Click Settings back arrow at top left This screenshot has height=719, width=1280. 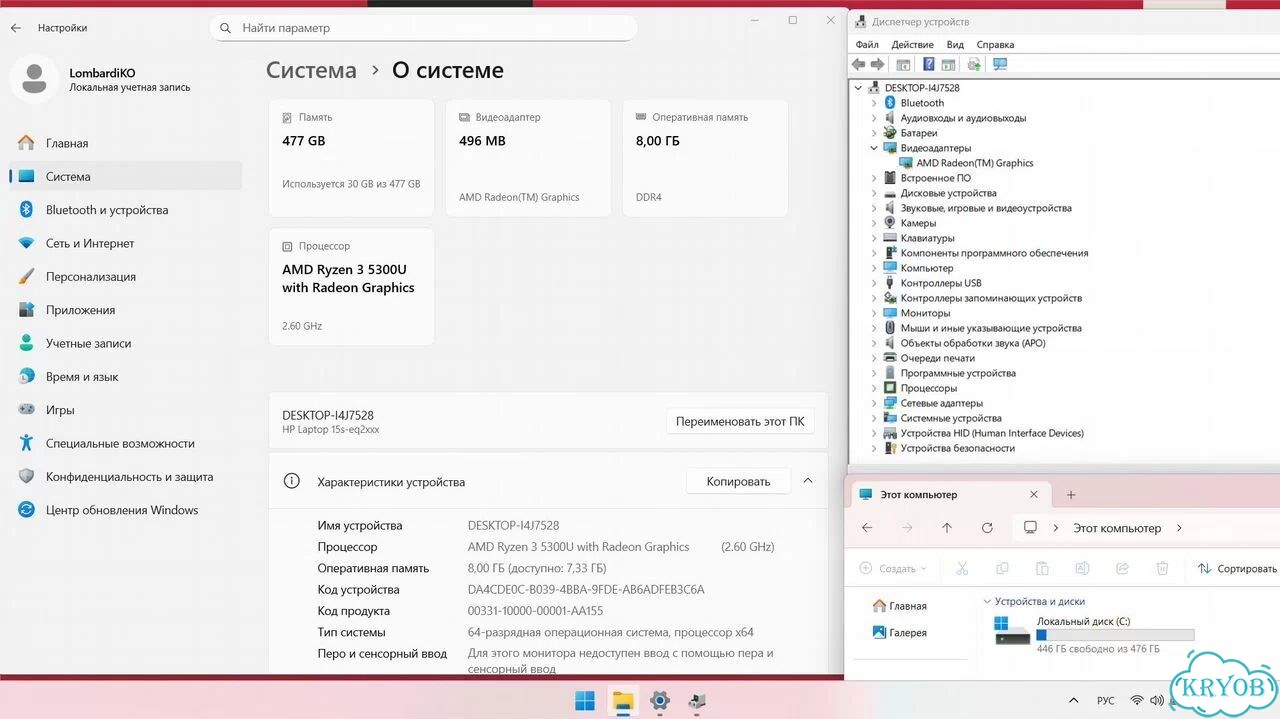(16, 28)
